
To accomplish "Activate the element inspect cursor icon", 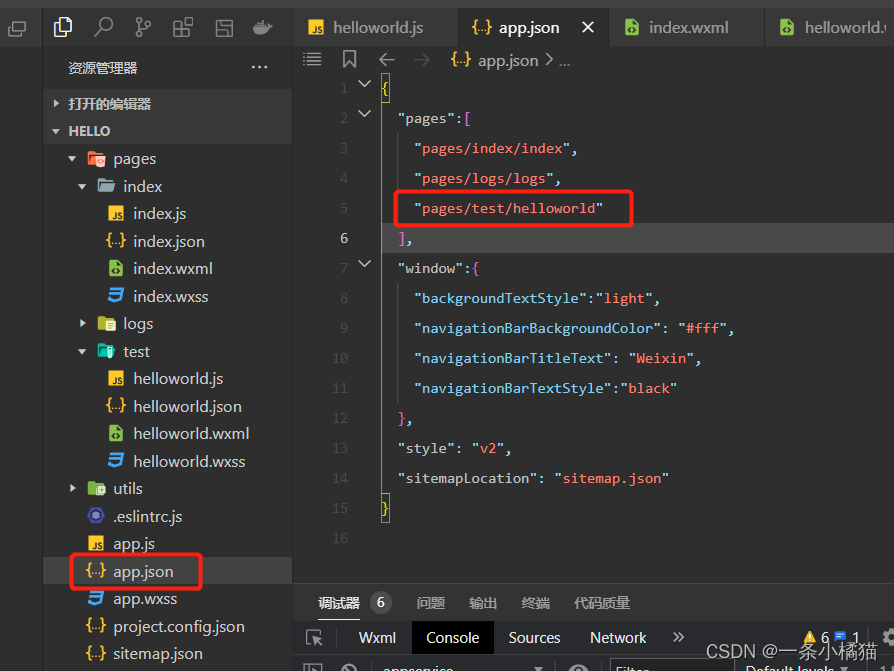I will coord(314,637).
